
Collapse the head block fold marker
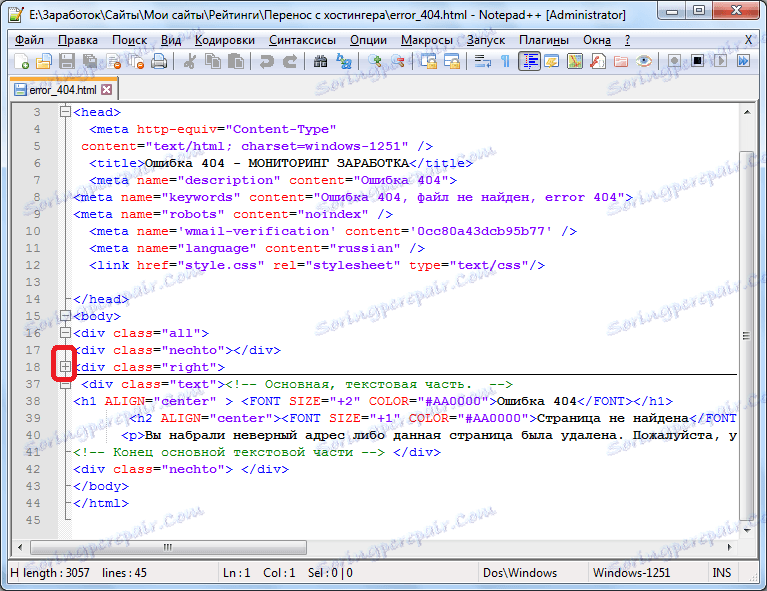(65, 112)
